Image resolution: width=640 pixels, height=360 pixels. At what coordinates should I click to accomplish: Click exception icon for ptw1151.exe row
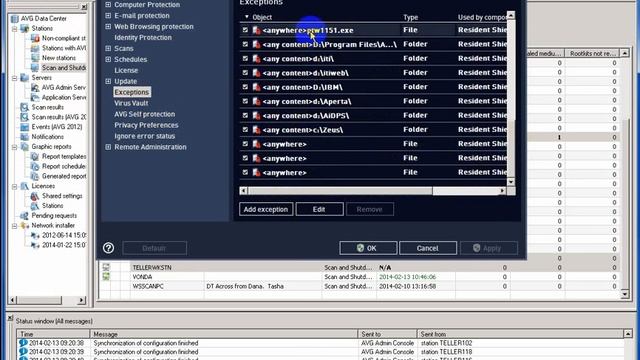click(x=256, y=30)
